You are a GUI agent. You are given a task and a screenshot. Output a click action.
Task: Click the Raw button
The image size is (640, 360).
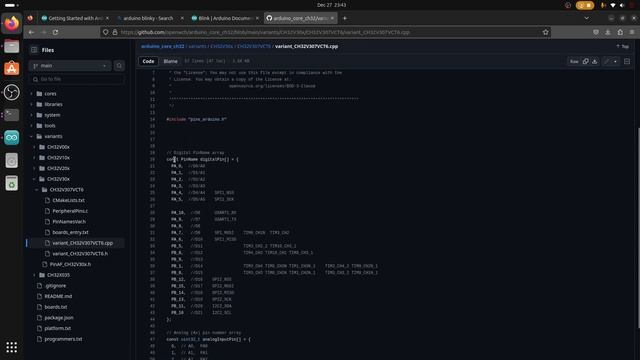574,62
